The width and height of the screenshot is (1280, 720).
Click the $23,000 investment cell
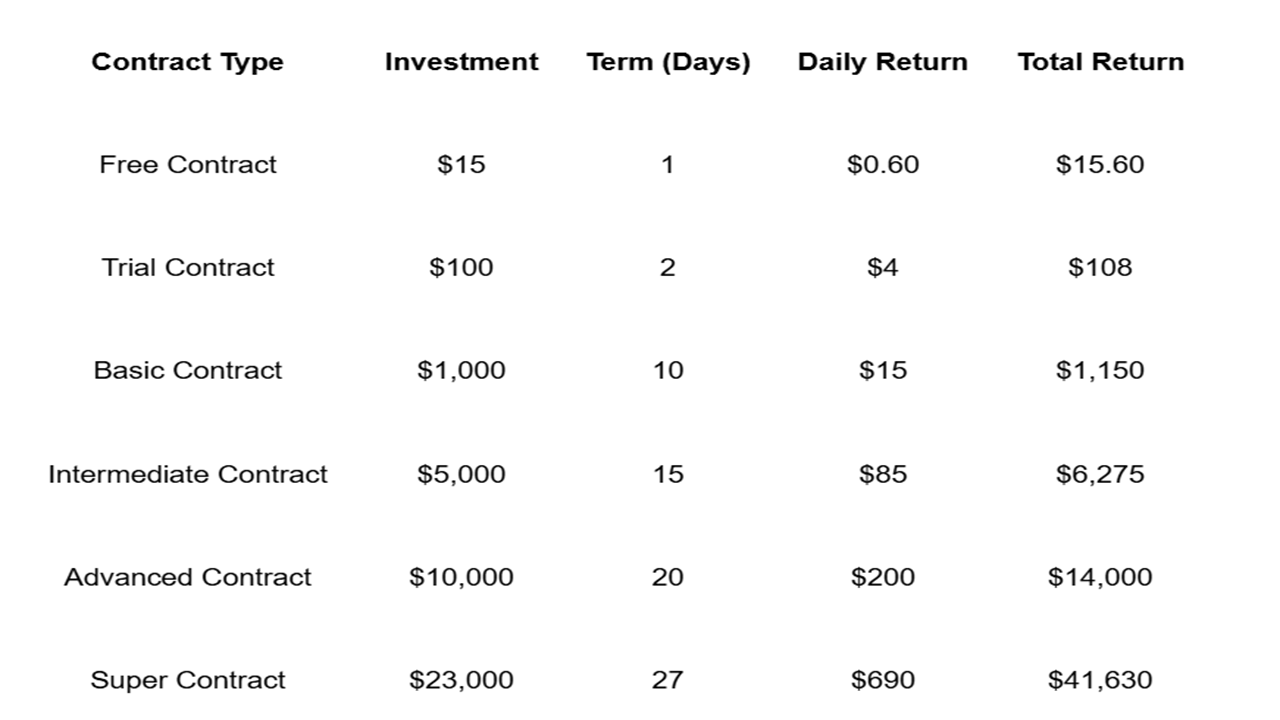coord(461,680)
